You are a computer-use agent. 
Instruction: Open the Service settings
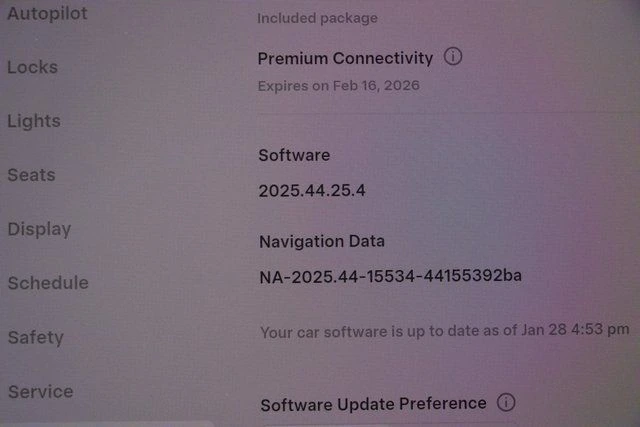(x=40, y=391)
